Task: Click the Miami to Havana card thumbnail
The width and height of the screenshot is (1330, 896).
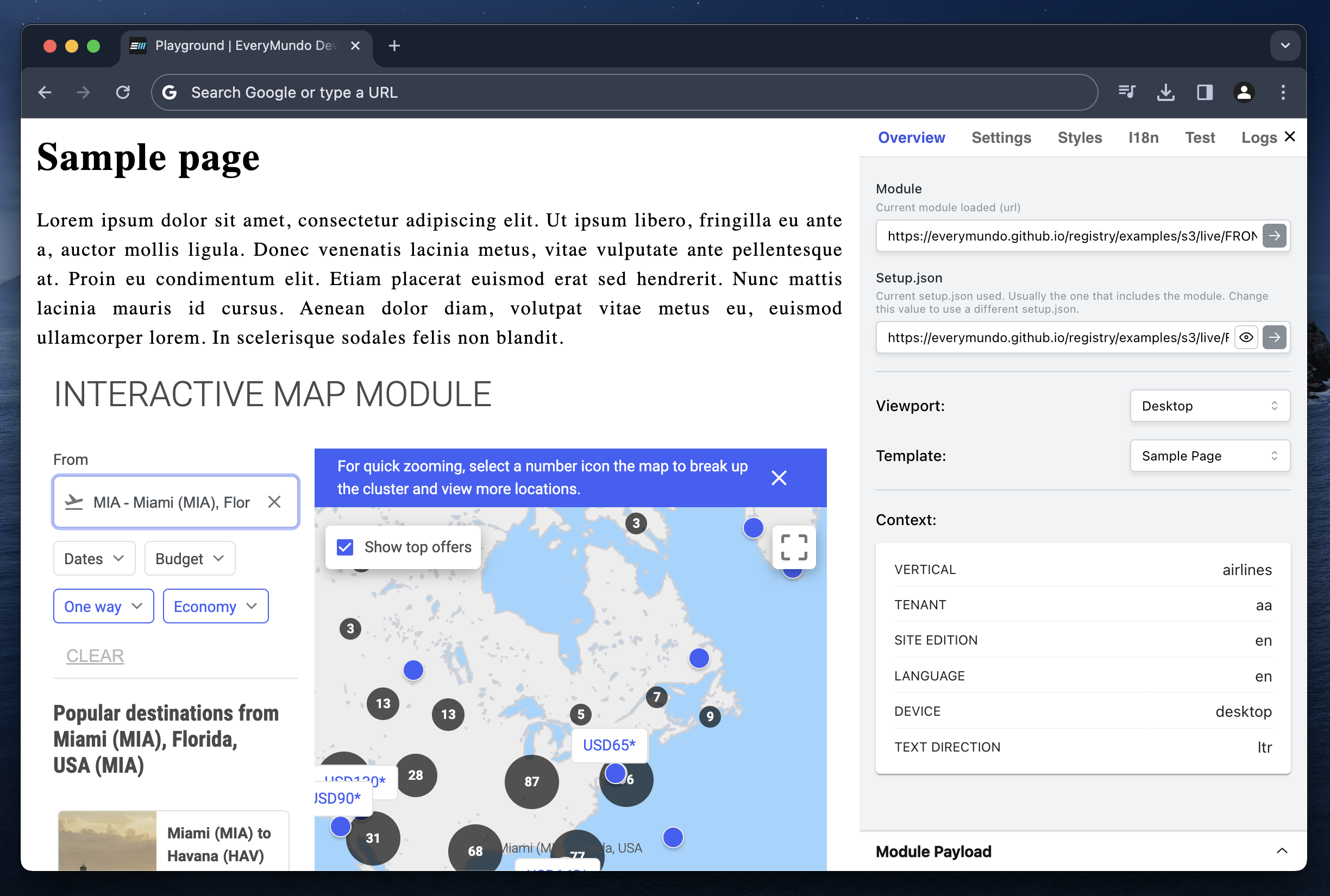Action: (108, 841)
